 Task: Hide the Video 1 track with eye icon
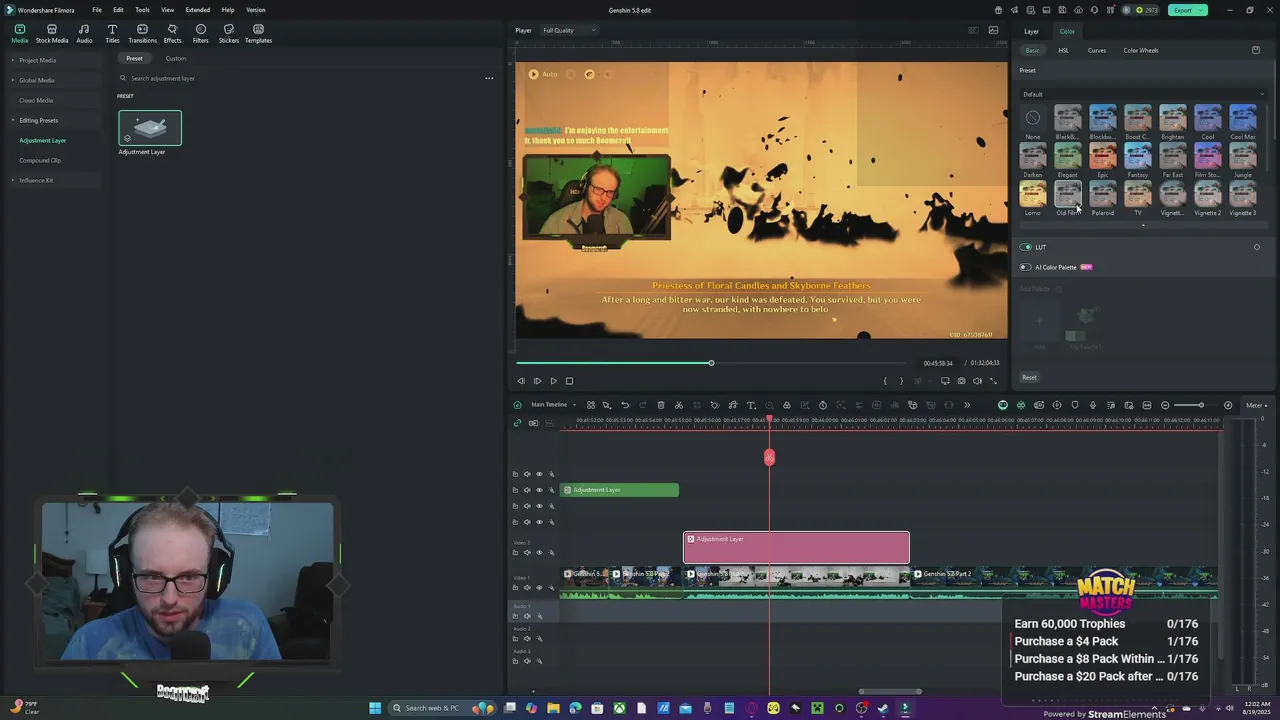tap(539, 588)
